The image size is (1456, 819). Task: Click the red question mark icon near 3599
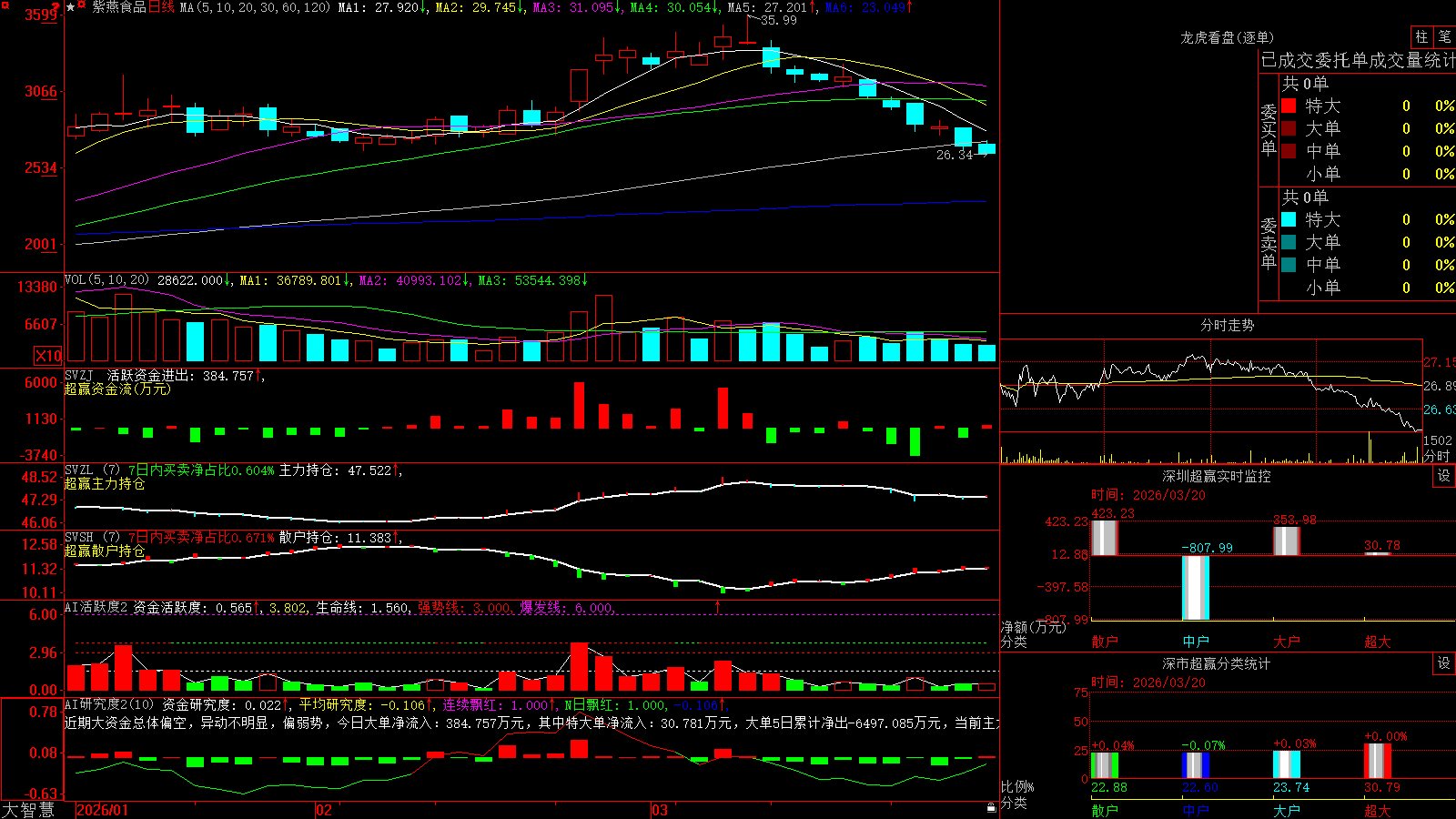56,7
